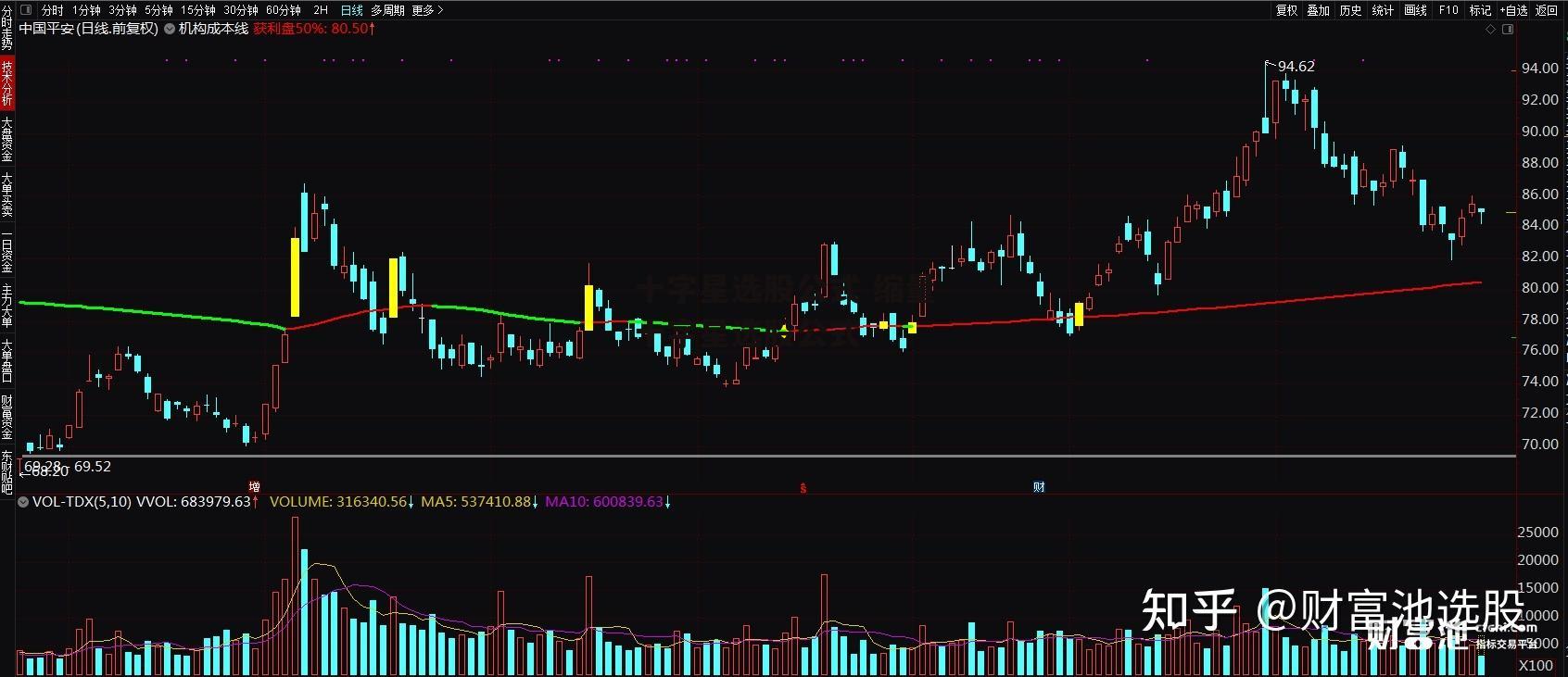Click the 机构成本线 indicator label
Viewport: 1568px width, 677px height.
point(213,29)
